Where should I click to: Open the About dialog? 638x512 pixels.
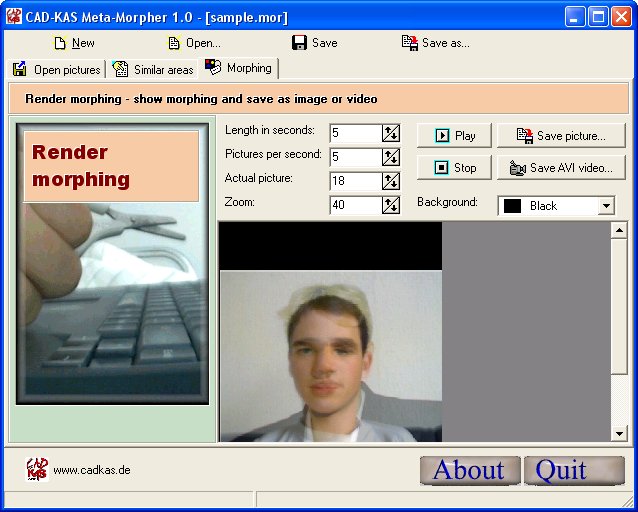coord(469,470)
